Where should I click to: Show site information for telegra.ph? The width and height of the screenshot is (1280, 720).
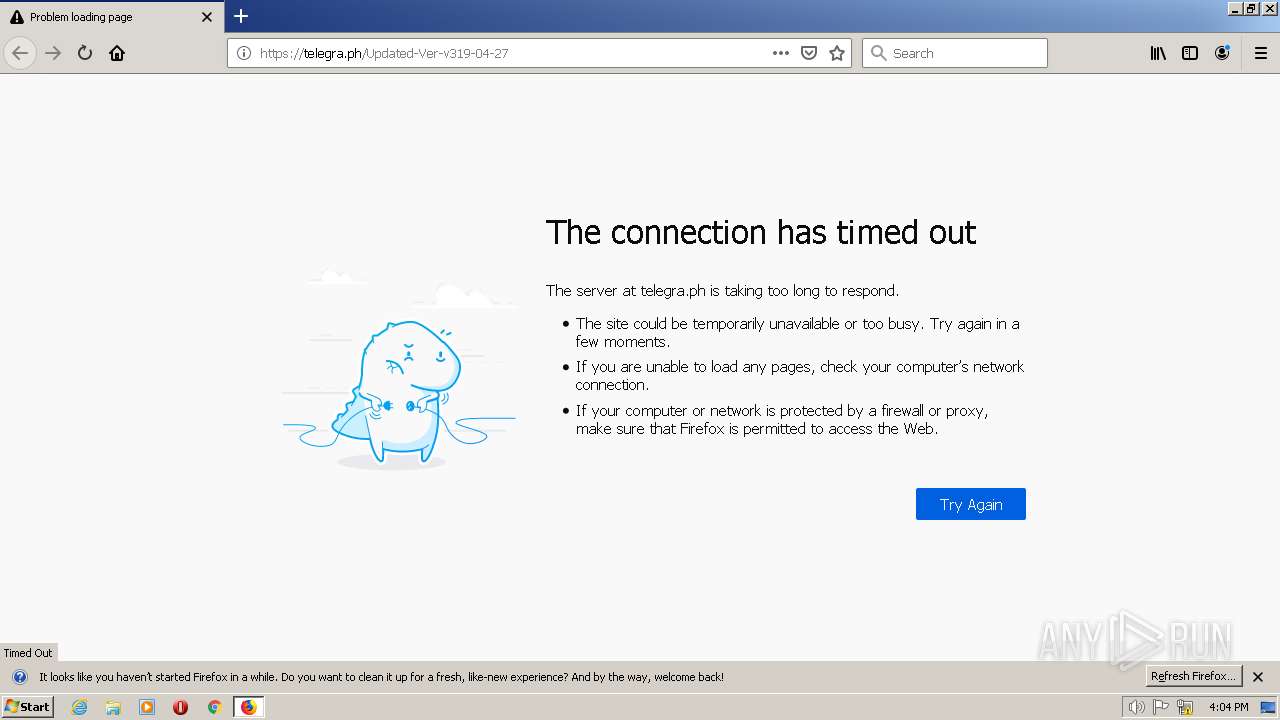[243, 53]
